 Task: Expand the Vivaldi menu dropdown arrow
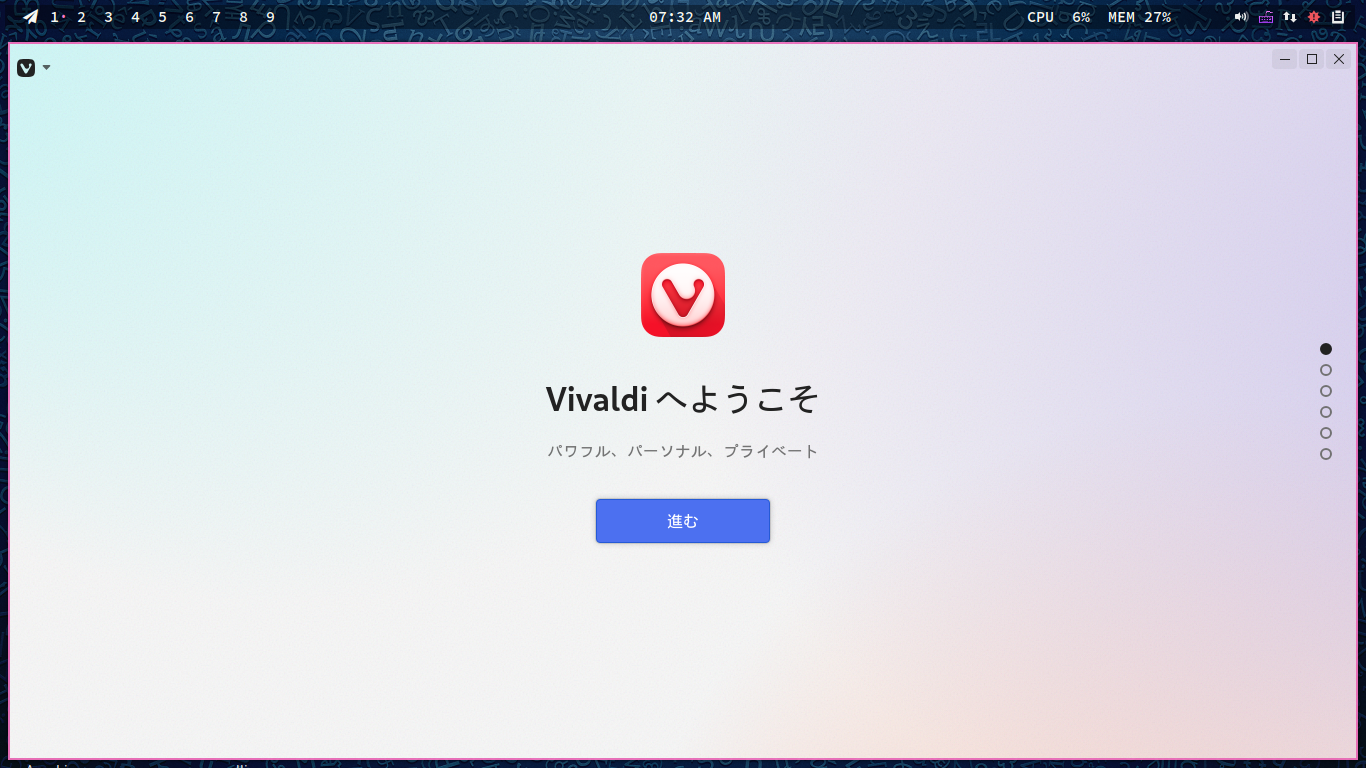[46, 68]
